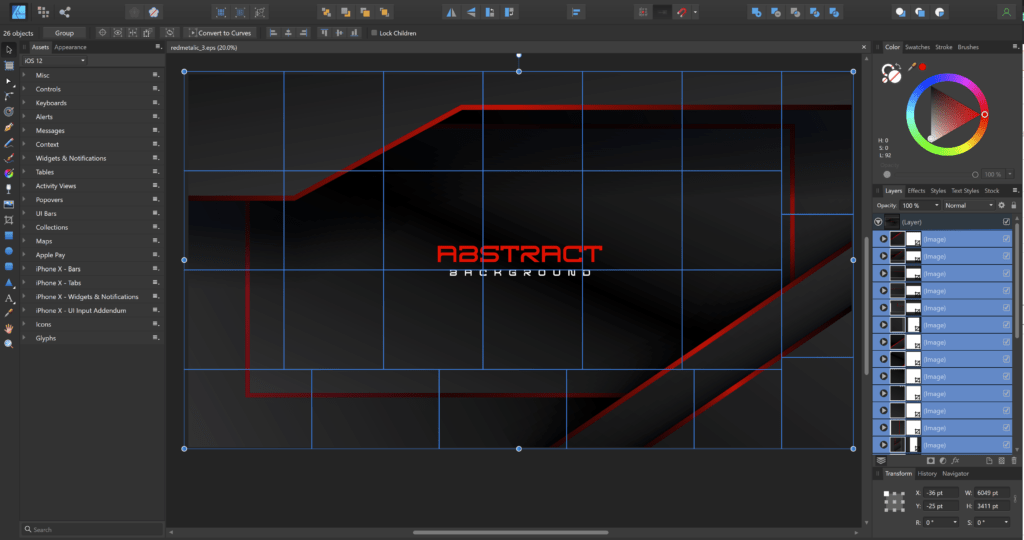Hide the first Image layer via its visibility dot
The width and height of the screenshot is (1024, 540).
883,239
